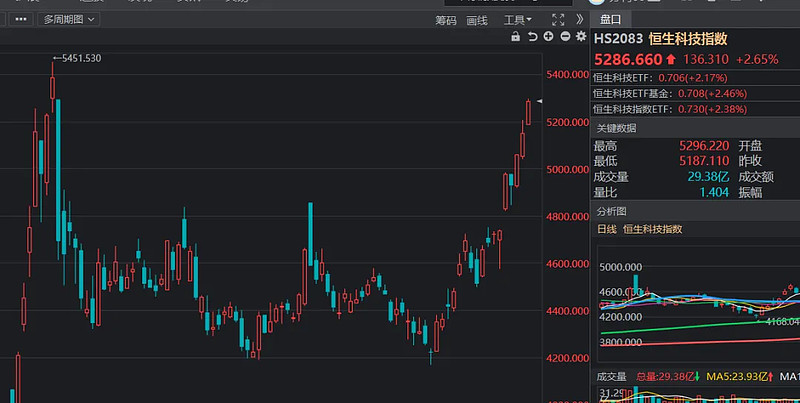This screenshot has width=800, height=403.
Task: Click the 5451.530 high price annotation
Action: pos(77,58)
